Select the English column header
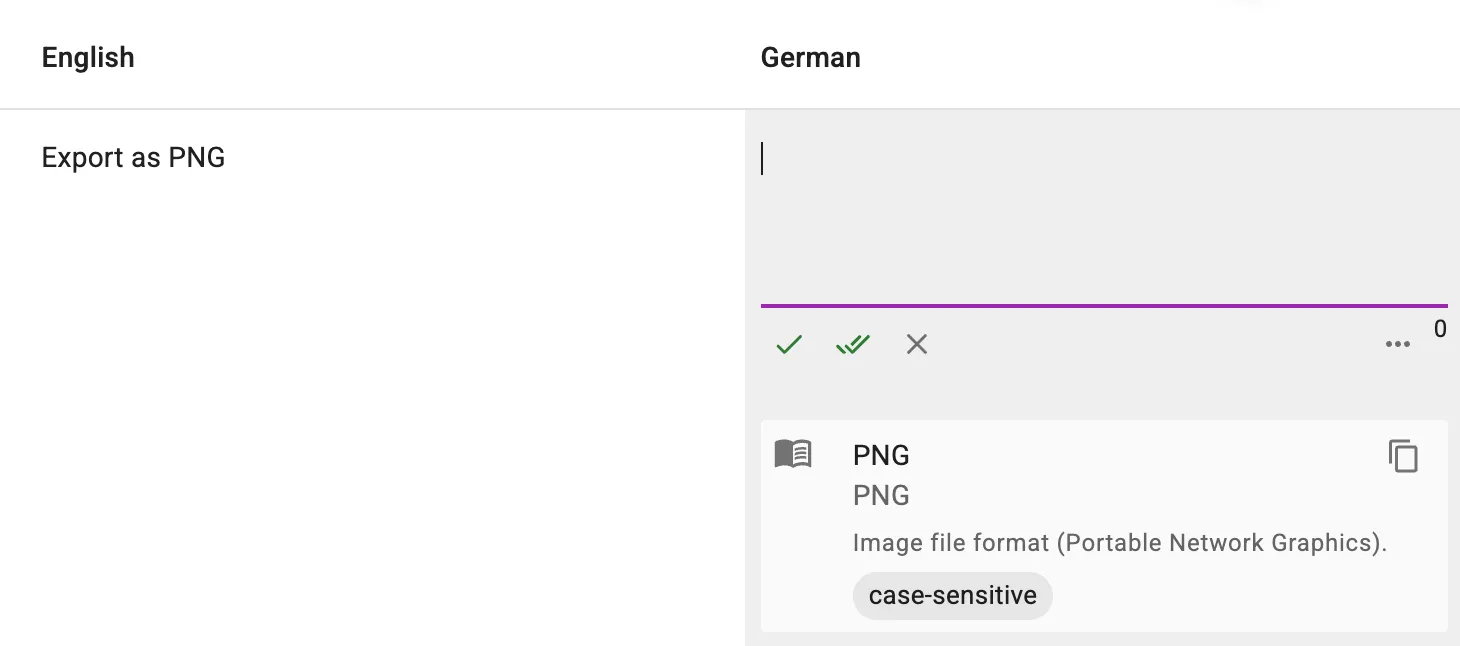The height and width of the screenshot is (646, 1460). tap(88, 57)
